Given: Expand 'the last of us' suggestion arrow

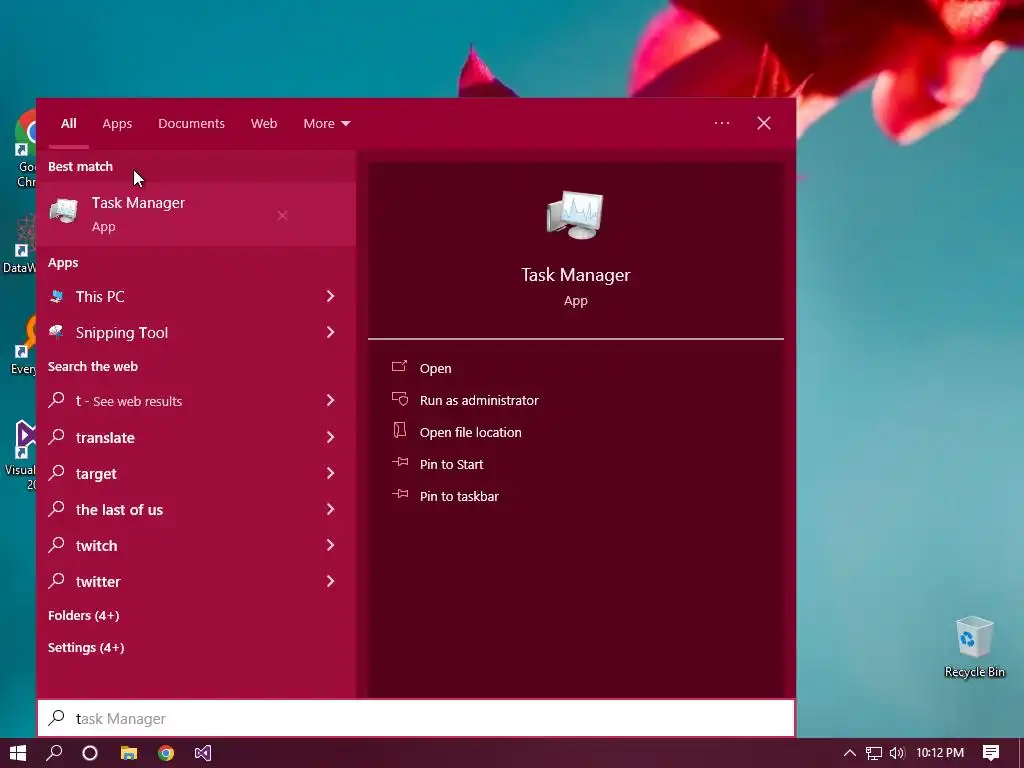Looking at the screenshot, I should tap(330, 509).
